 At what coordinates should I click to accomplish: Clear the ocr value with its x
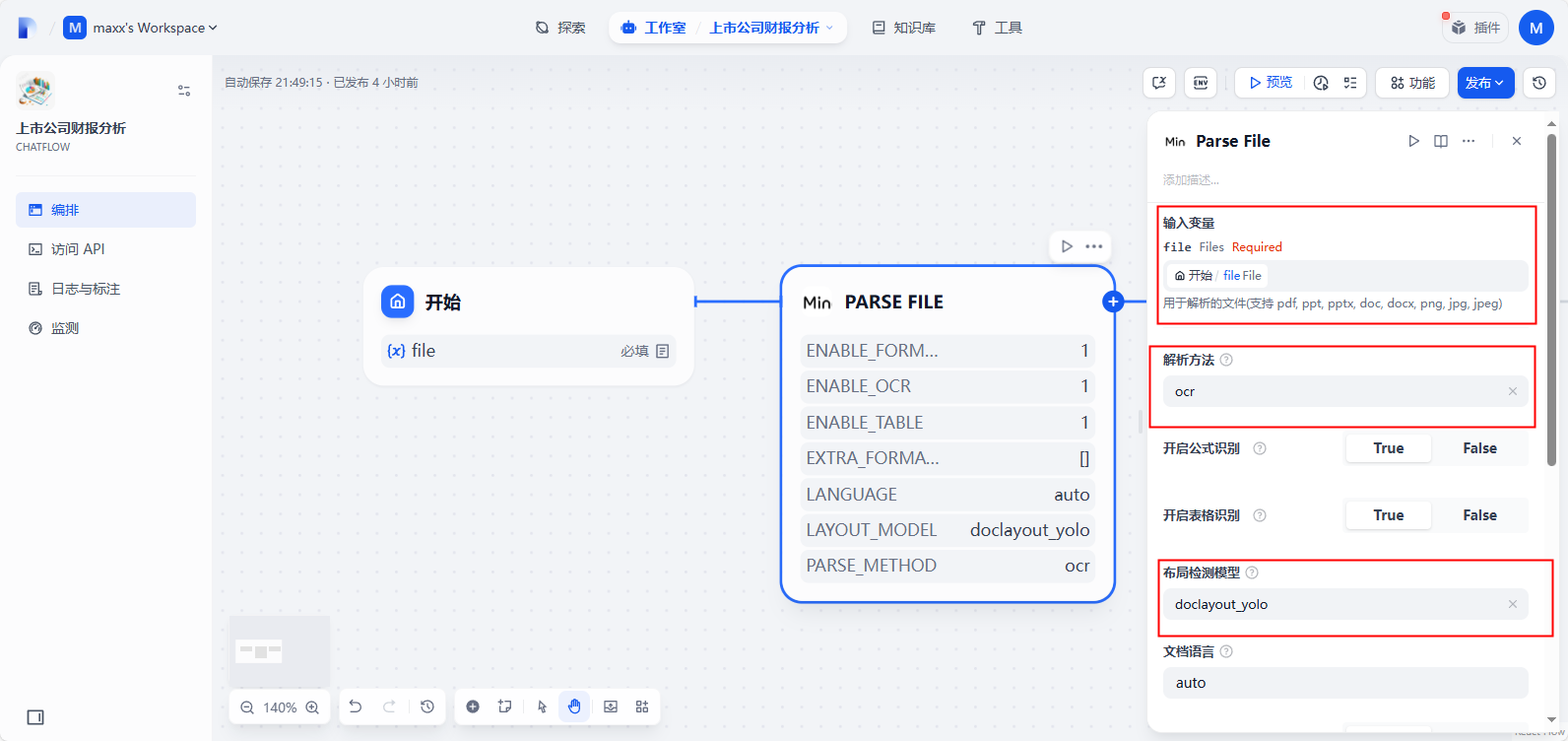tap(1513, 392)
